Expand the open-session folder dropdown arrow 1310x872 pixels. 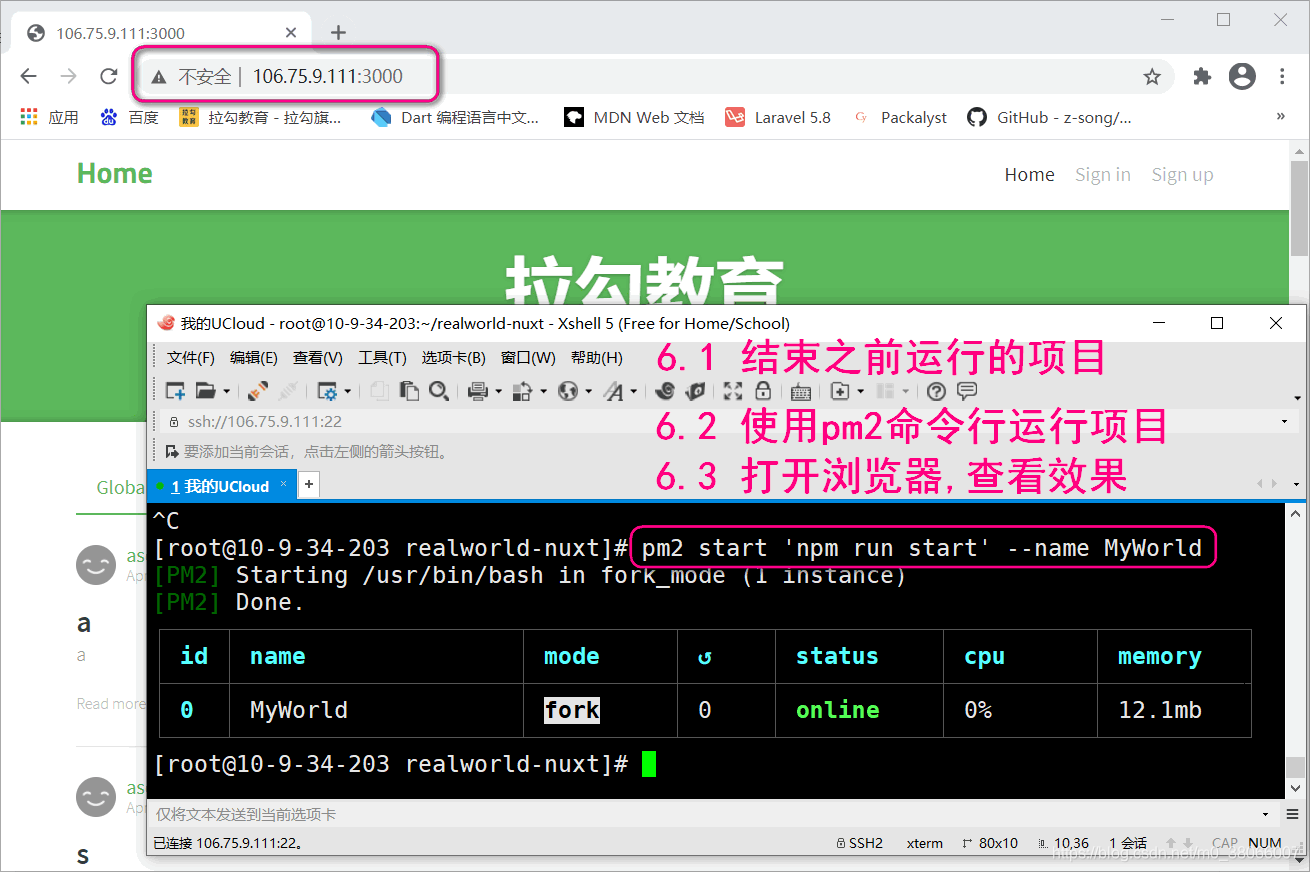point(227,392)
